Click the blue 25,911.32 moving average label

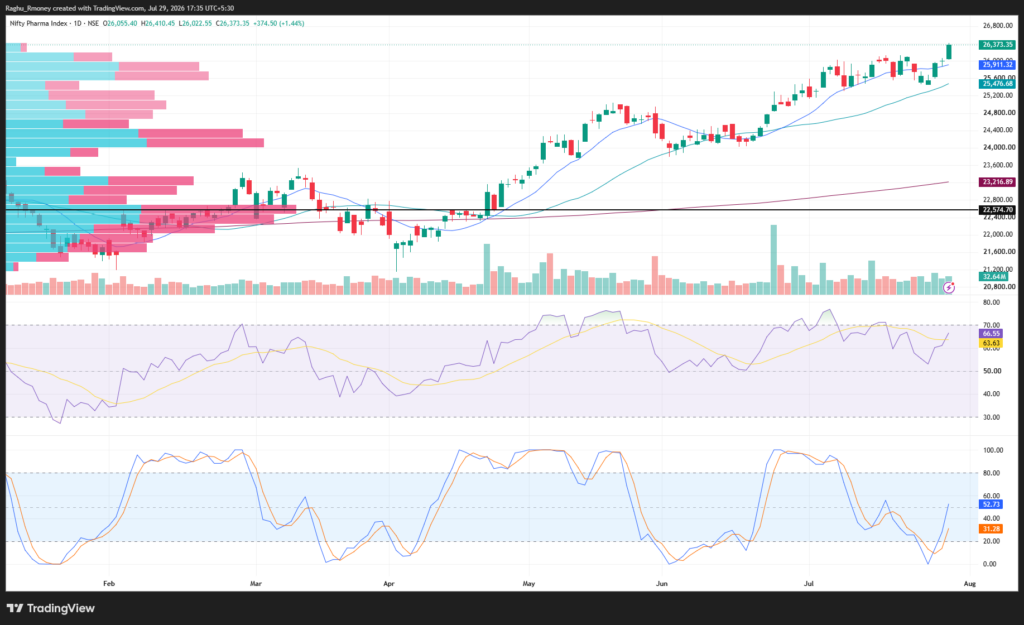point(997,64)
